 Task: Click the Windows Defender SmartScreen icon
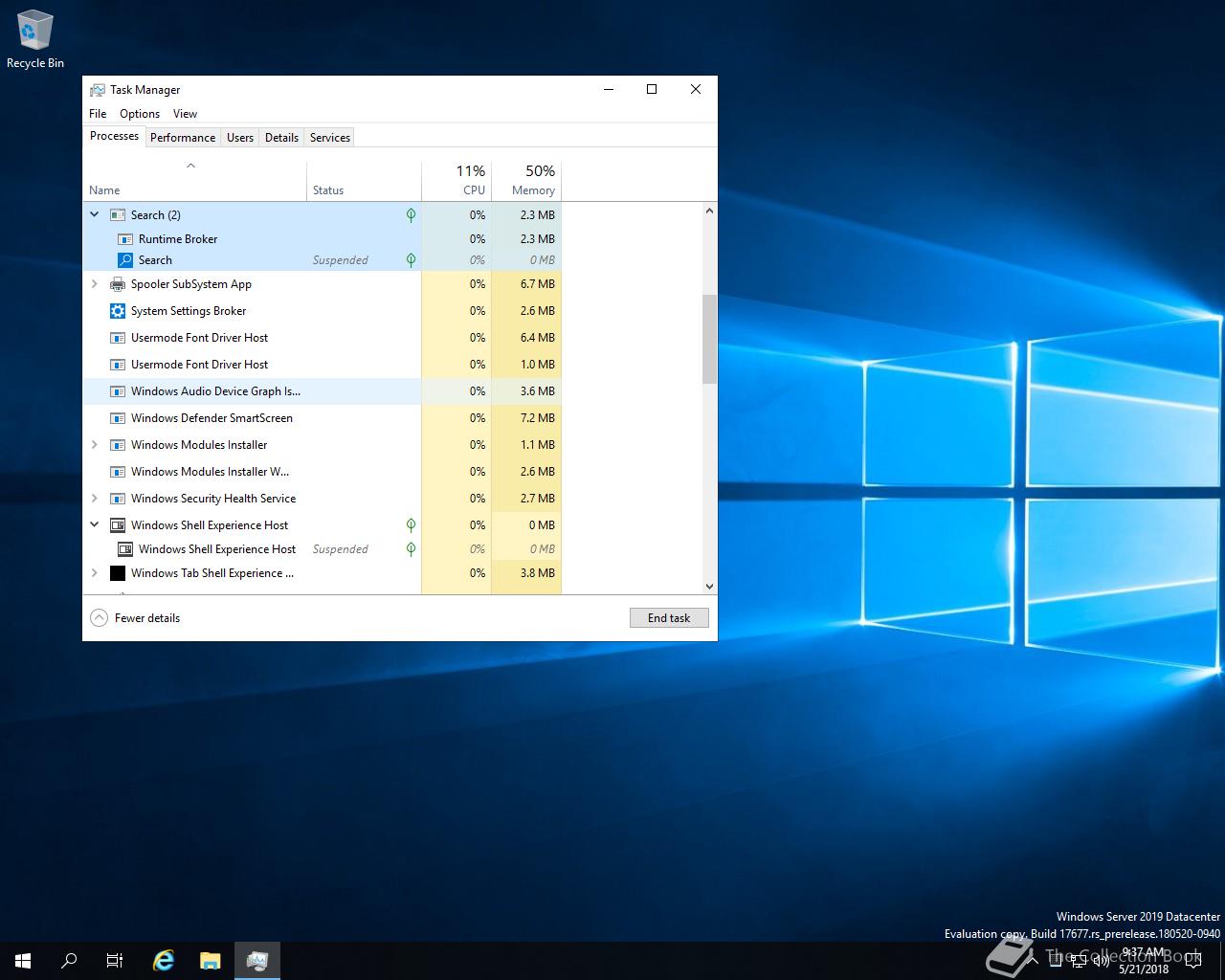click(x=118, y=418)
